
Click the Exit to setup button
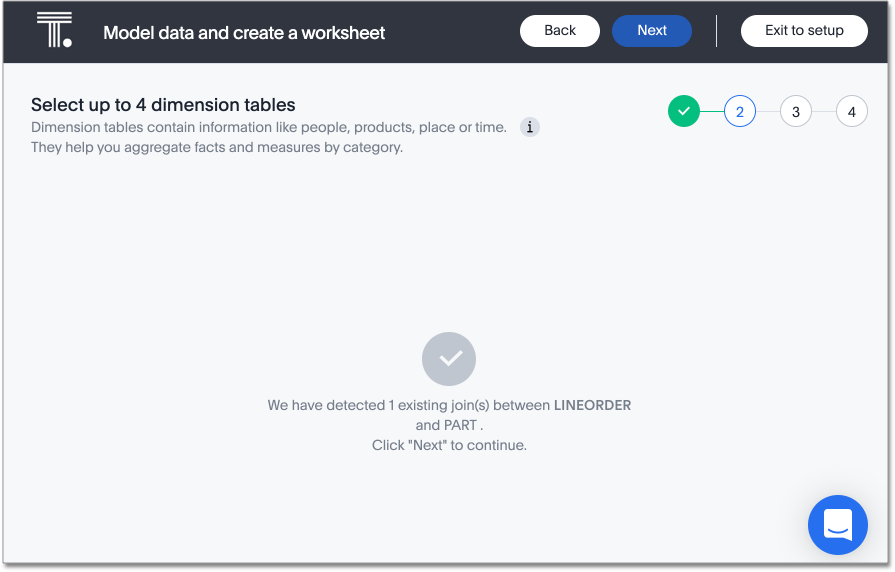pyautogui.click(x=804, y=31)
